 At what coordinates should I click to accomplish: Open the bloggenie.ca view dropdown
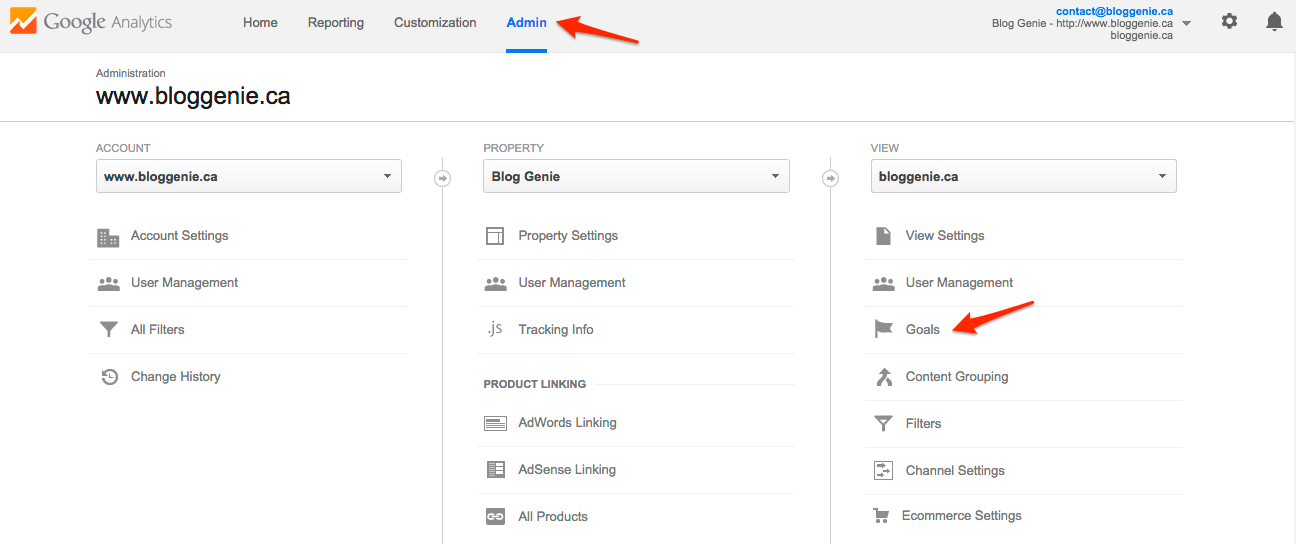click(x=1023, y=176)
